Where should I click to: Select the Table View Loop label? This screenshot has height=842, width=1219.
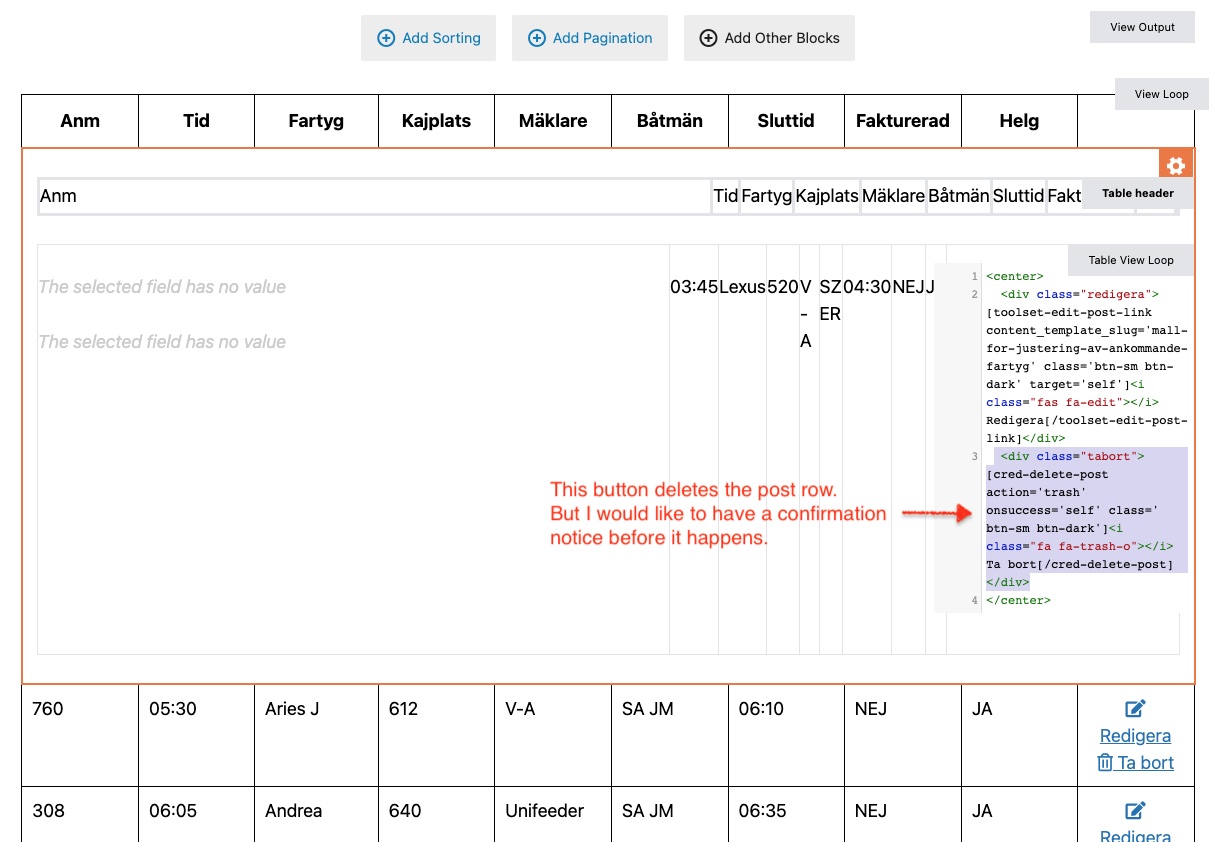(1131, 260)
